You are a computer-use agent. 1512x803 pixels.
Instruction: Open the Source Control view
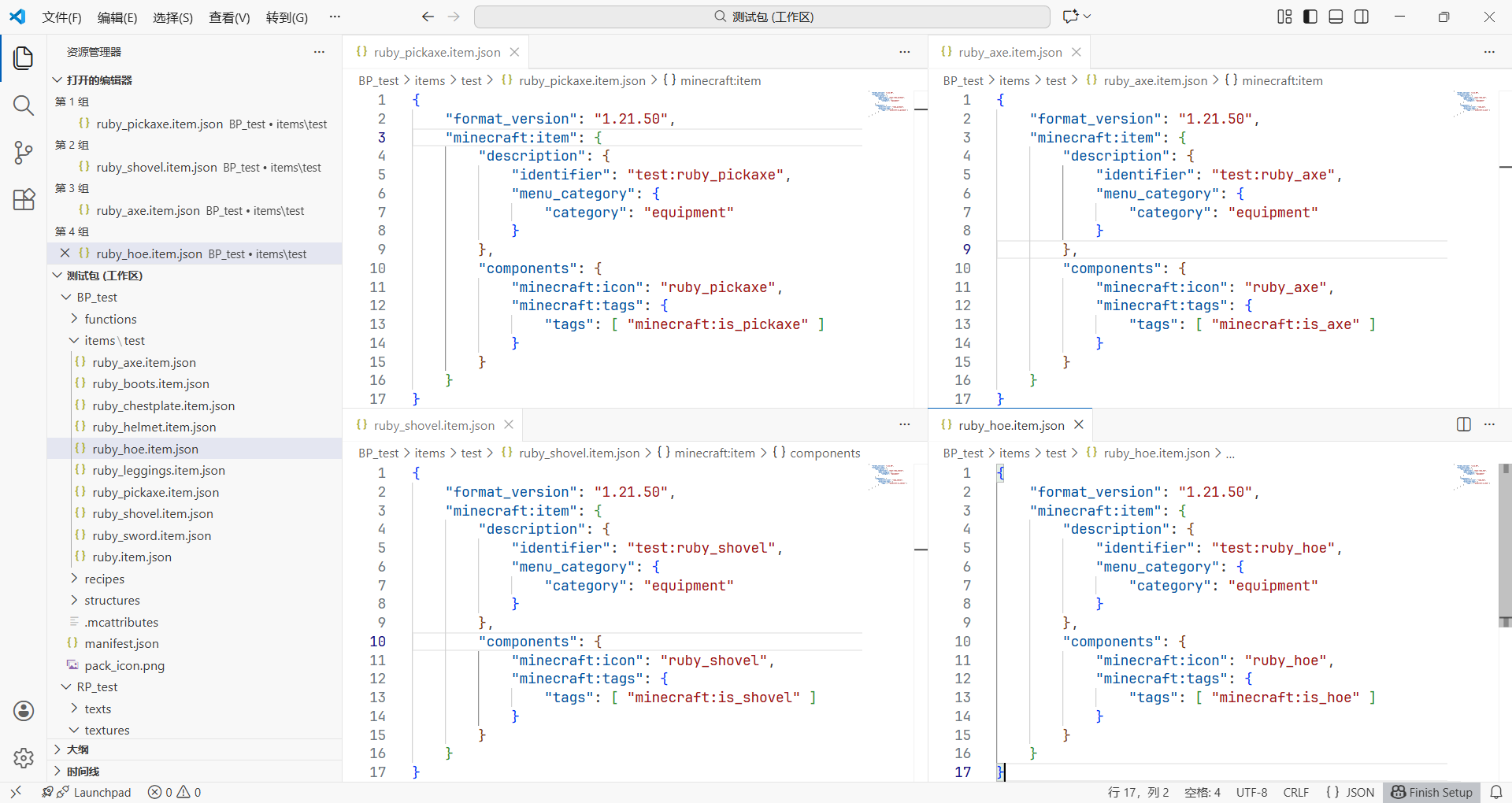click(x=24, y=152)
